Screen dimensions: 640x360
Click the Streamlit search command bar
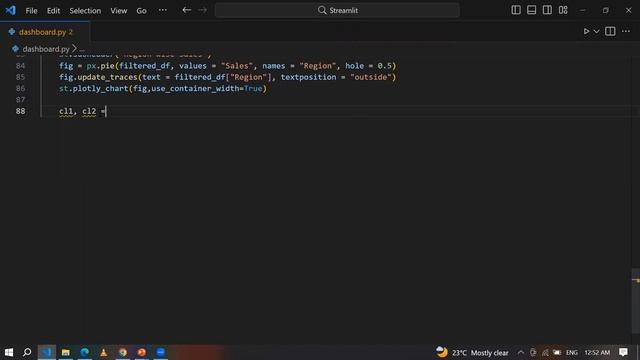[x=337, y=10]
